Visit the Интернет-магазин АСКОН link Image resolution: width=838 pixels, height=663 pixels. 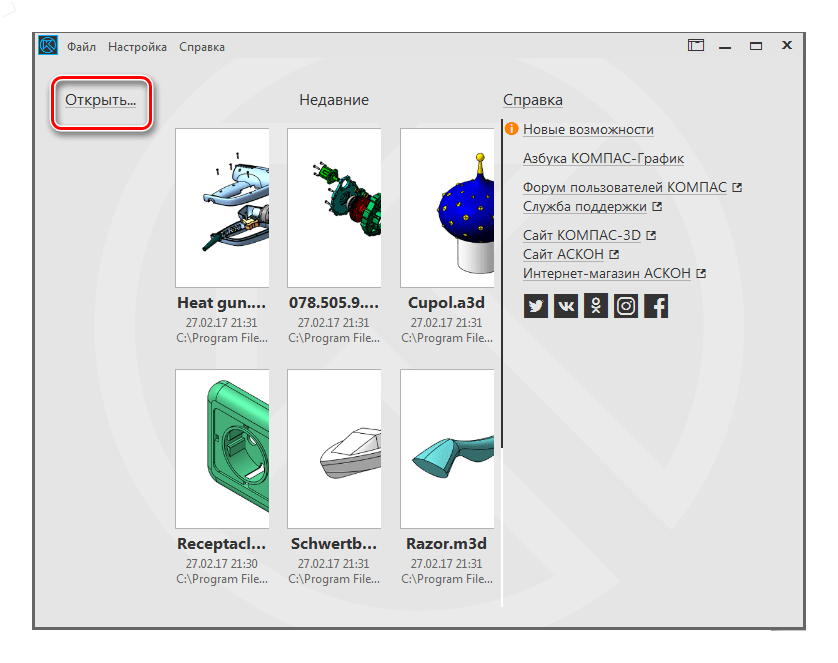click(608, 273)
